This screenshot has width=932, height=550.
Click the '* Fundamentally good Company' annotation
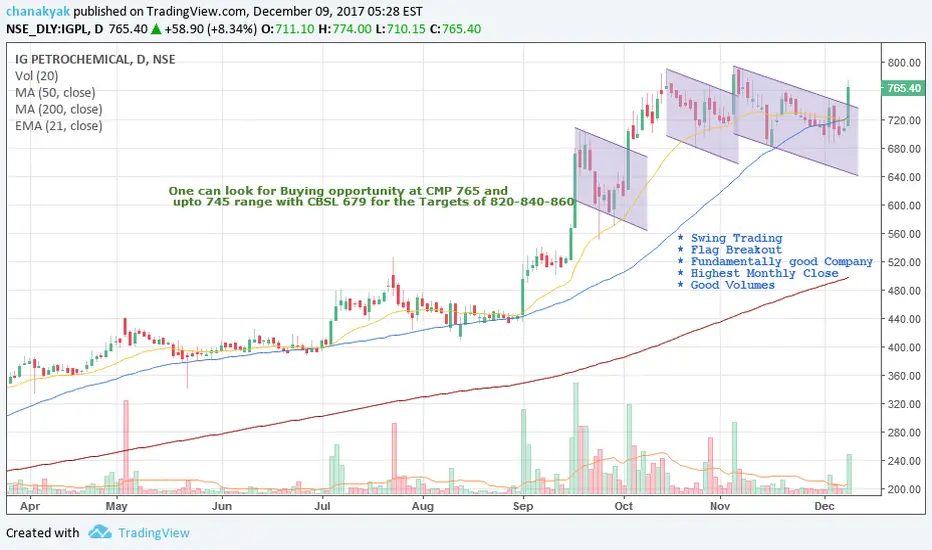pyautogui.click(x=775, y=262)
